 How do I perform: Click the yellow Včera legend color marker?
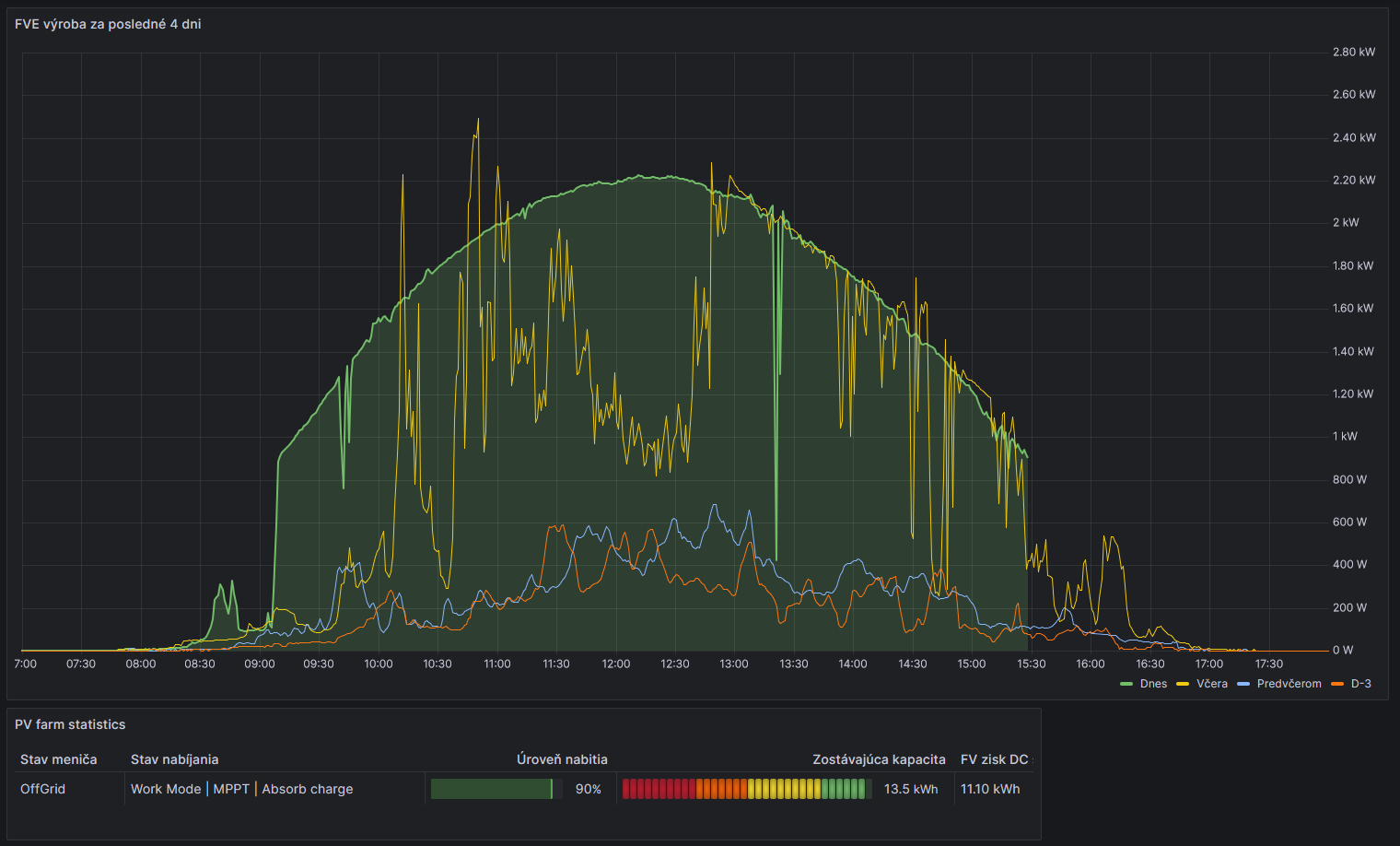click(x=1183, y=684)
